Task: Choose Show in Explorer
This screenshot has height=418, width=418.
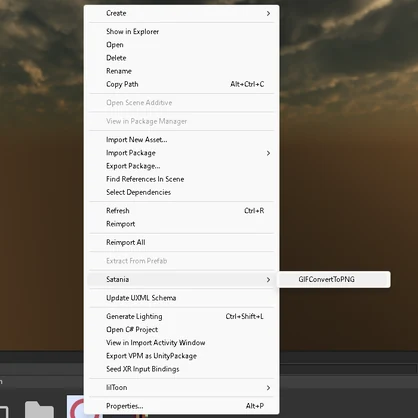Action: click(x=181, y=31)
